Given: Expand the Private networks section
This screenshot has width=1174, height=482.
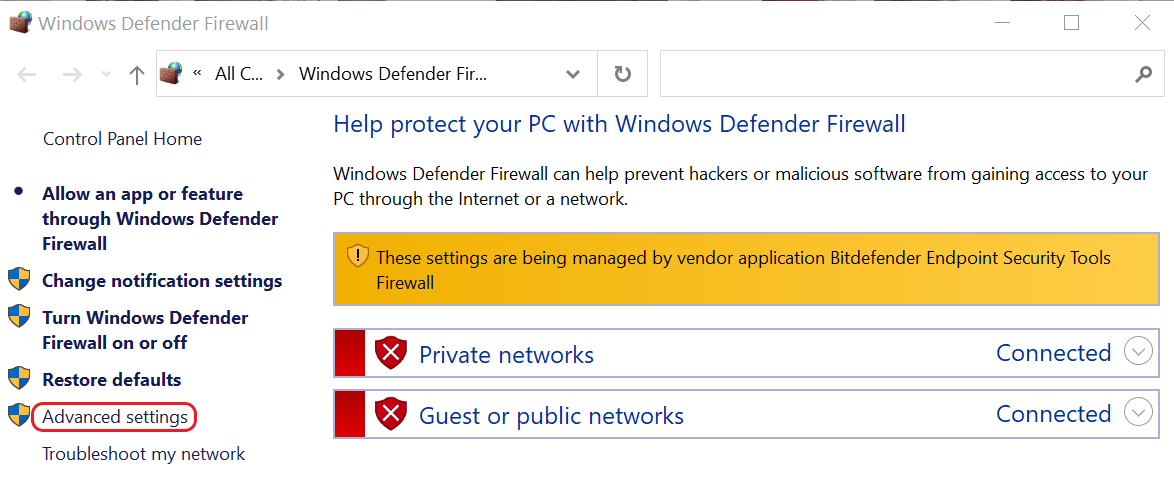Looking at the screenshot, I should point(1139,351).
